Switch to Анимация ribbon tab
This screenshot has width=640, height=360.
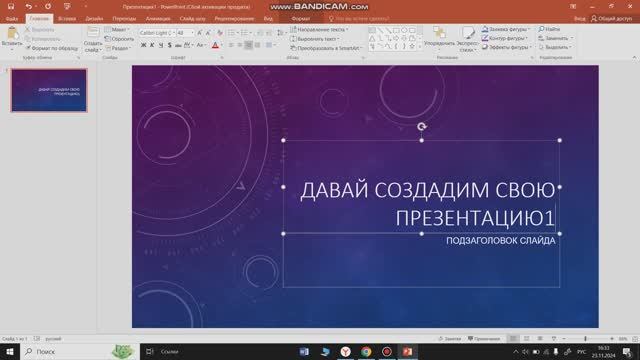[x=158, y=19]
